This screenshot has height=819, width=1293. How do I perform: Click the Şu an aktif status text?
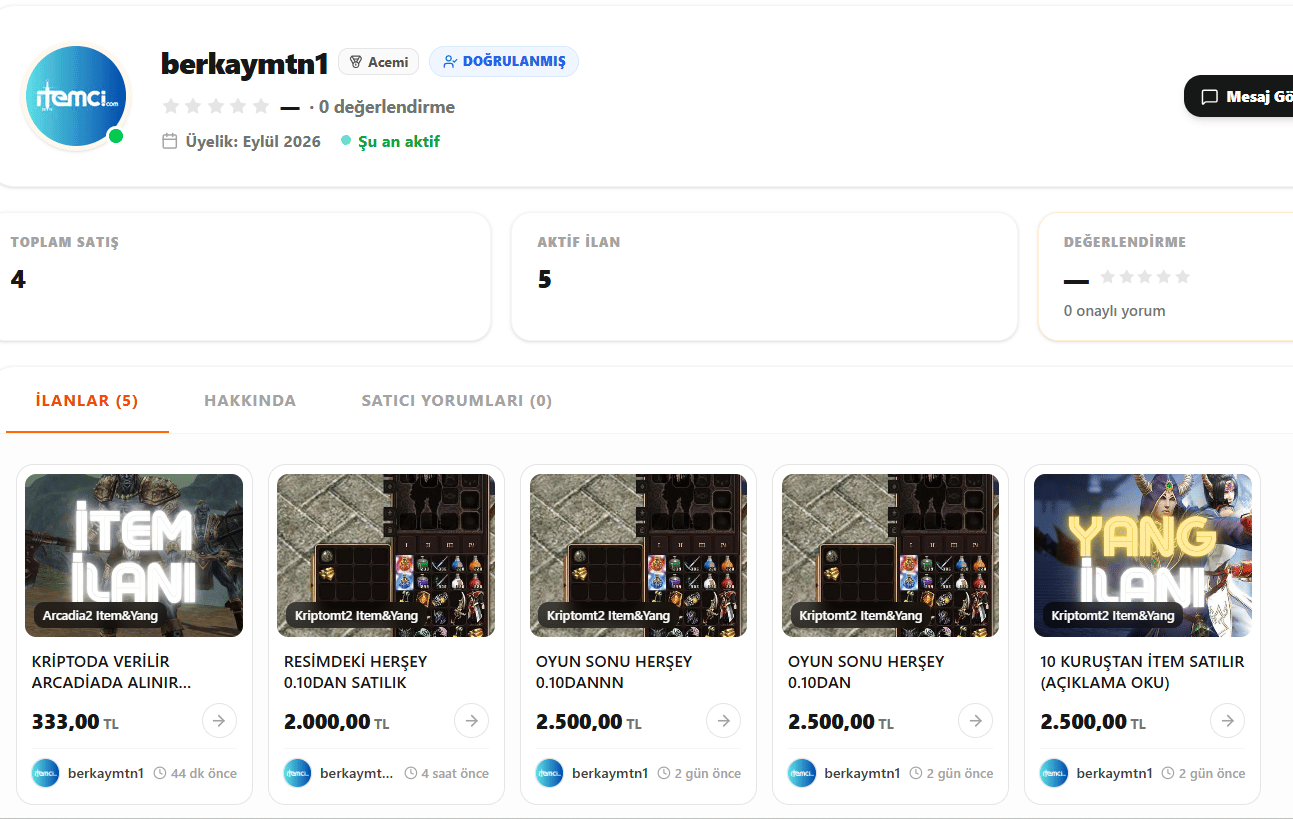pos(399,141)
